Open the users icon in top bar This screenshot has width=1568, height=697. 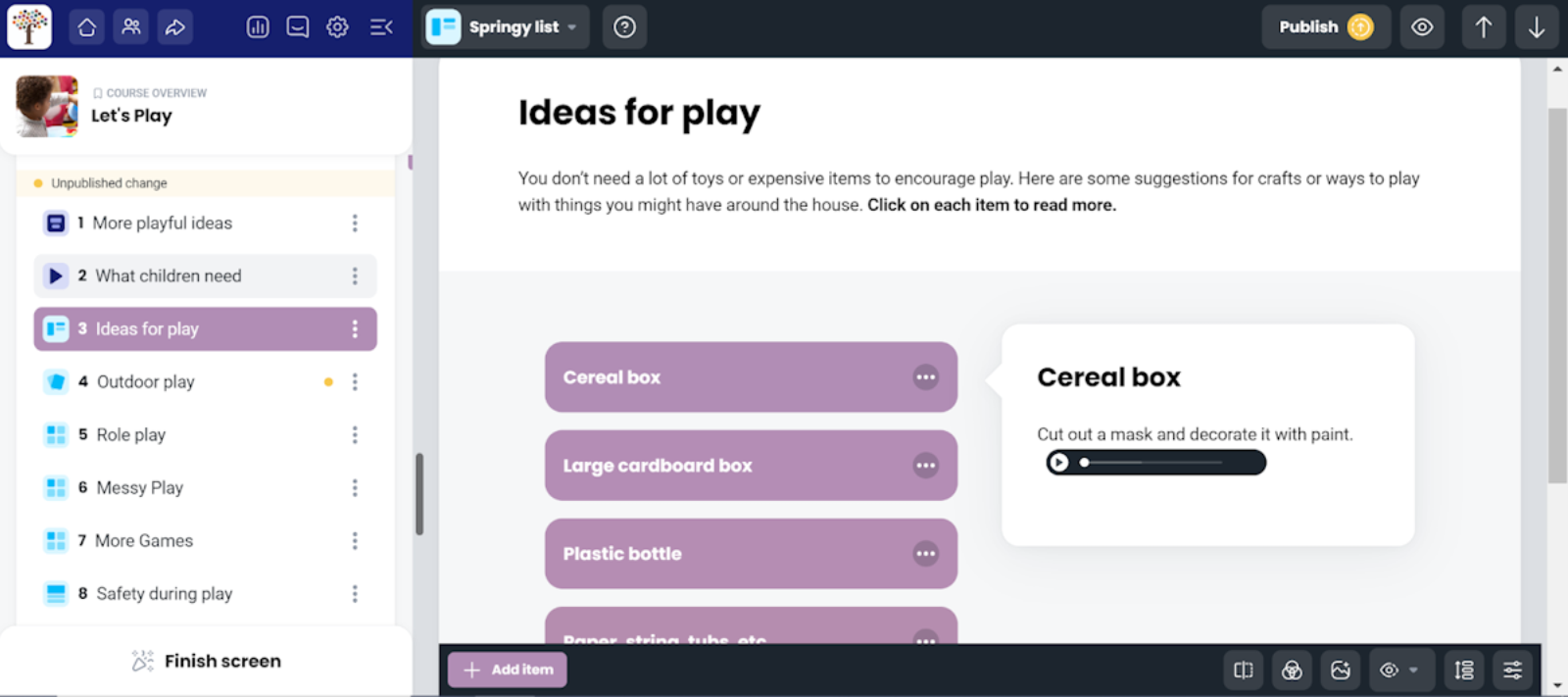click(131, 27)
